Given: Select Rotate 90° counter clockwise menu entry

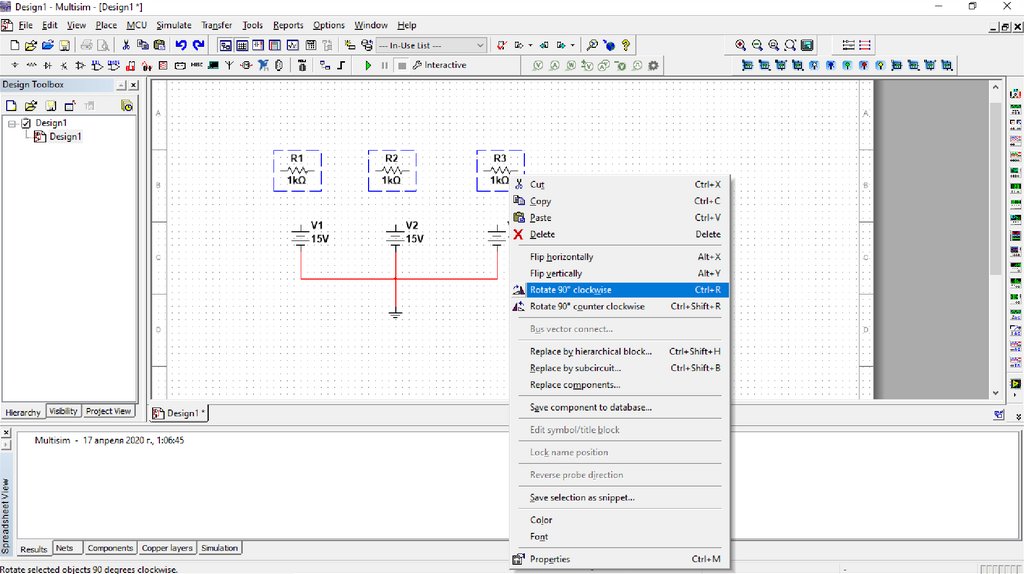Looking at the screenshot, I should pos(587,307).
